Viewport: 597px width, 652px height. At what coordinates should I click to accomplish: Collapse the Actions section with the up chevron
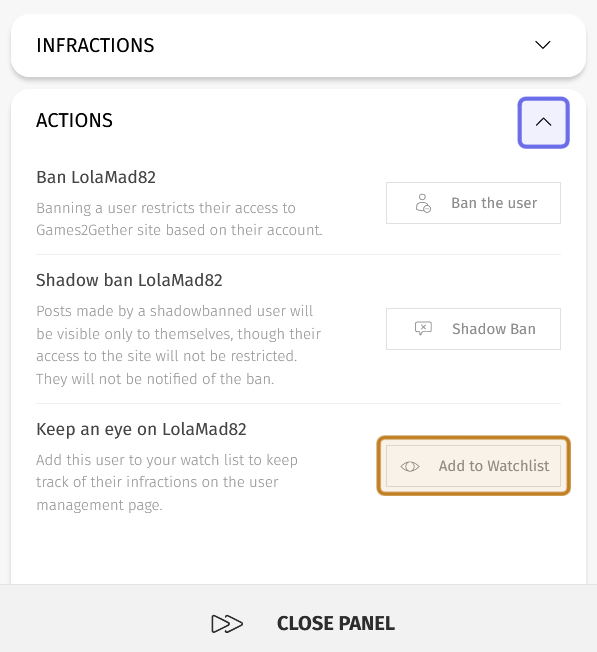[x=543, y=123]
